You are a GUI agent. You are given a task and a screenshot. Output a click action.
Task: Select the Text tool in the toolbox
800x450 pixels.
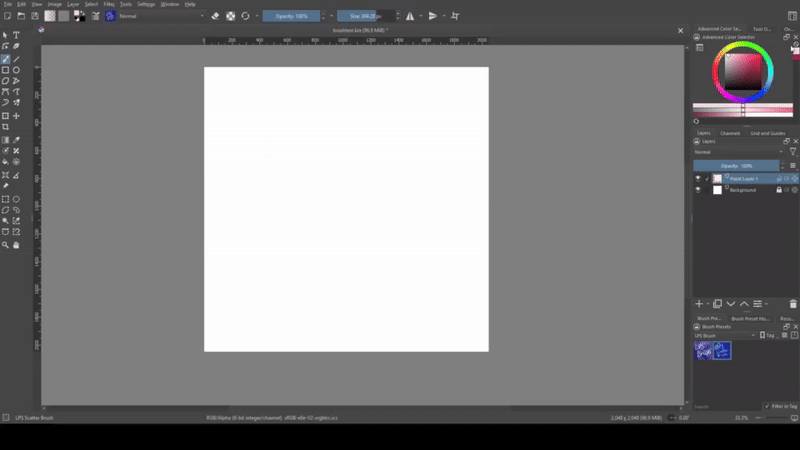[x=16, y=35]
